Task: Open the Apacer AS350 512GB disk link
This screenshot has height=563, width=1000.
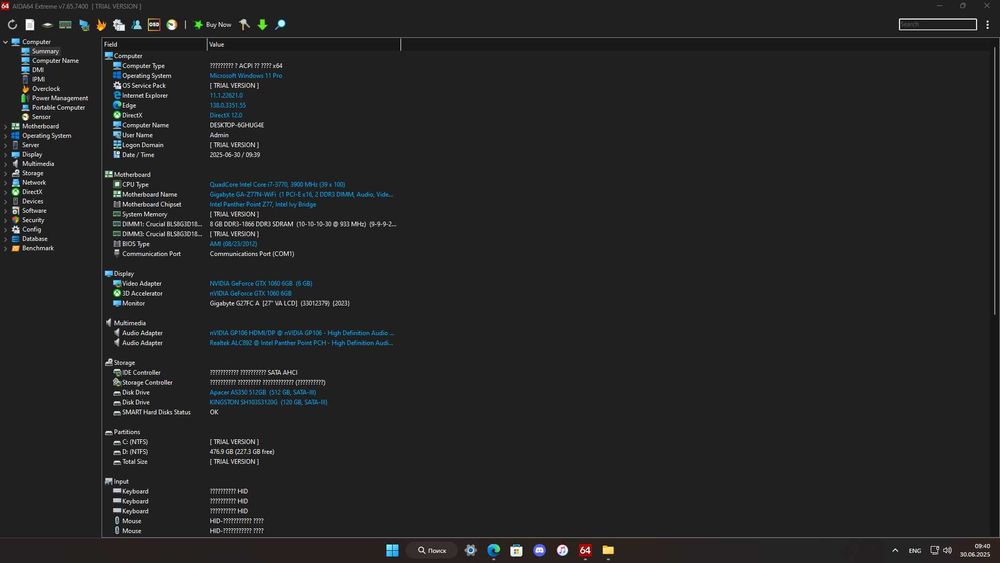Action: click(x=263, y=393)
